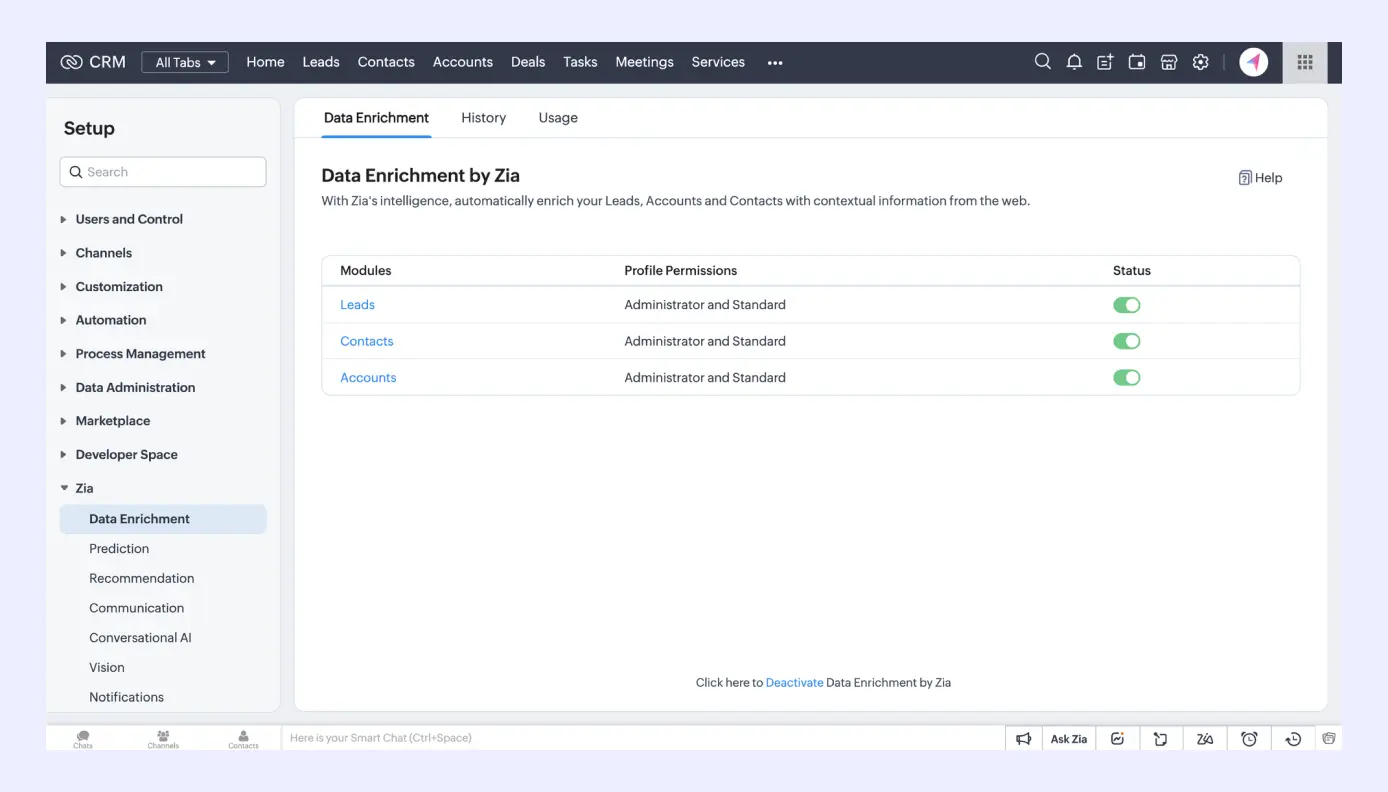Open Channels in the bottom bar
This screenshot has height=792, width=1388.
163,739
